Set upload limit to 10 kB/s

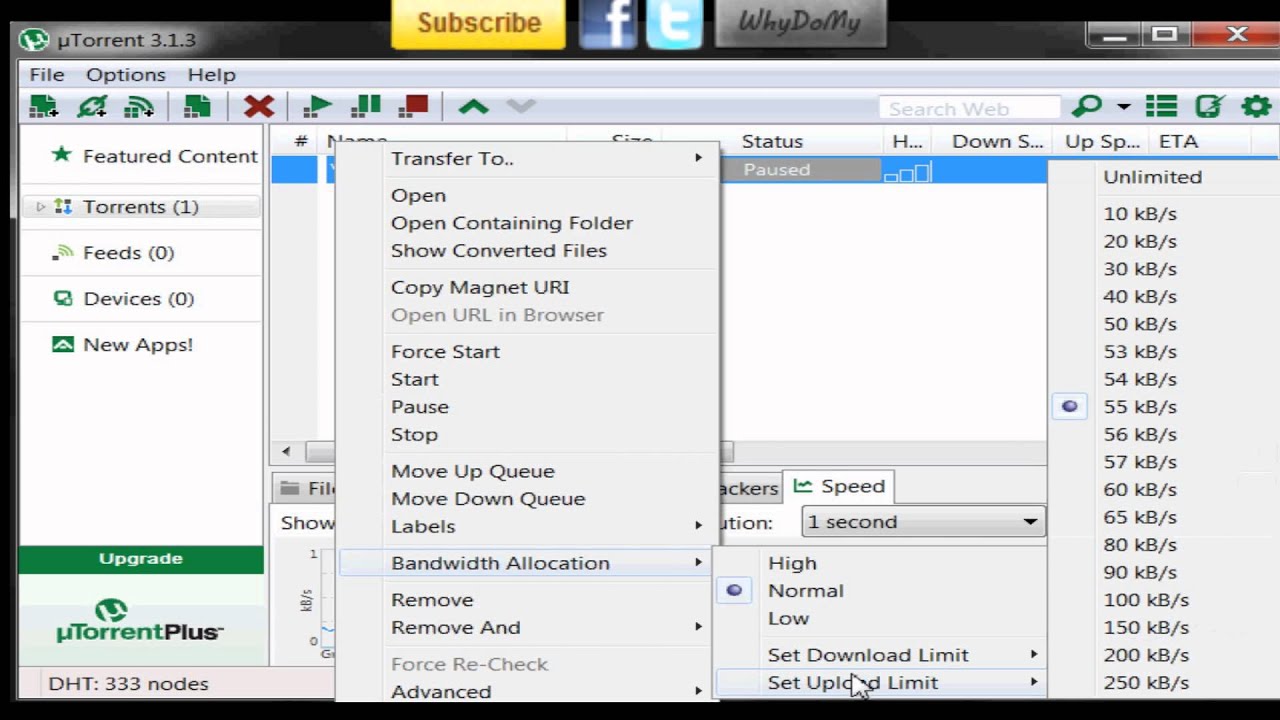click(x=1140, y=214)
